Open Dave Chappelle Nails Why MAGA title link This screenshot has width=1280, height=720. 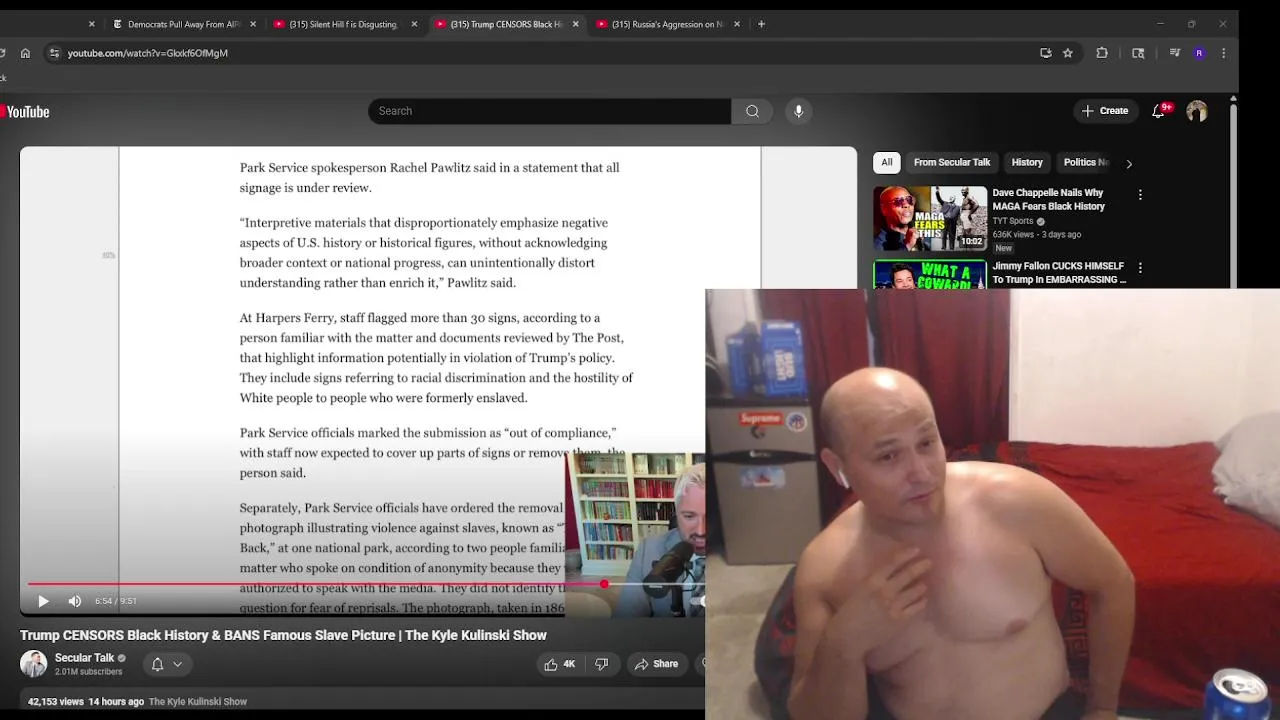point(1048,199)
